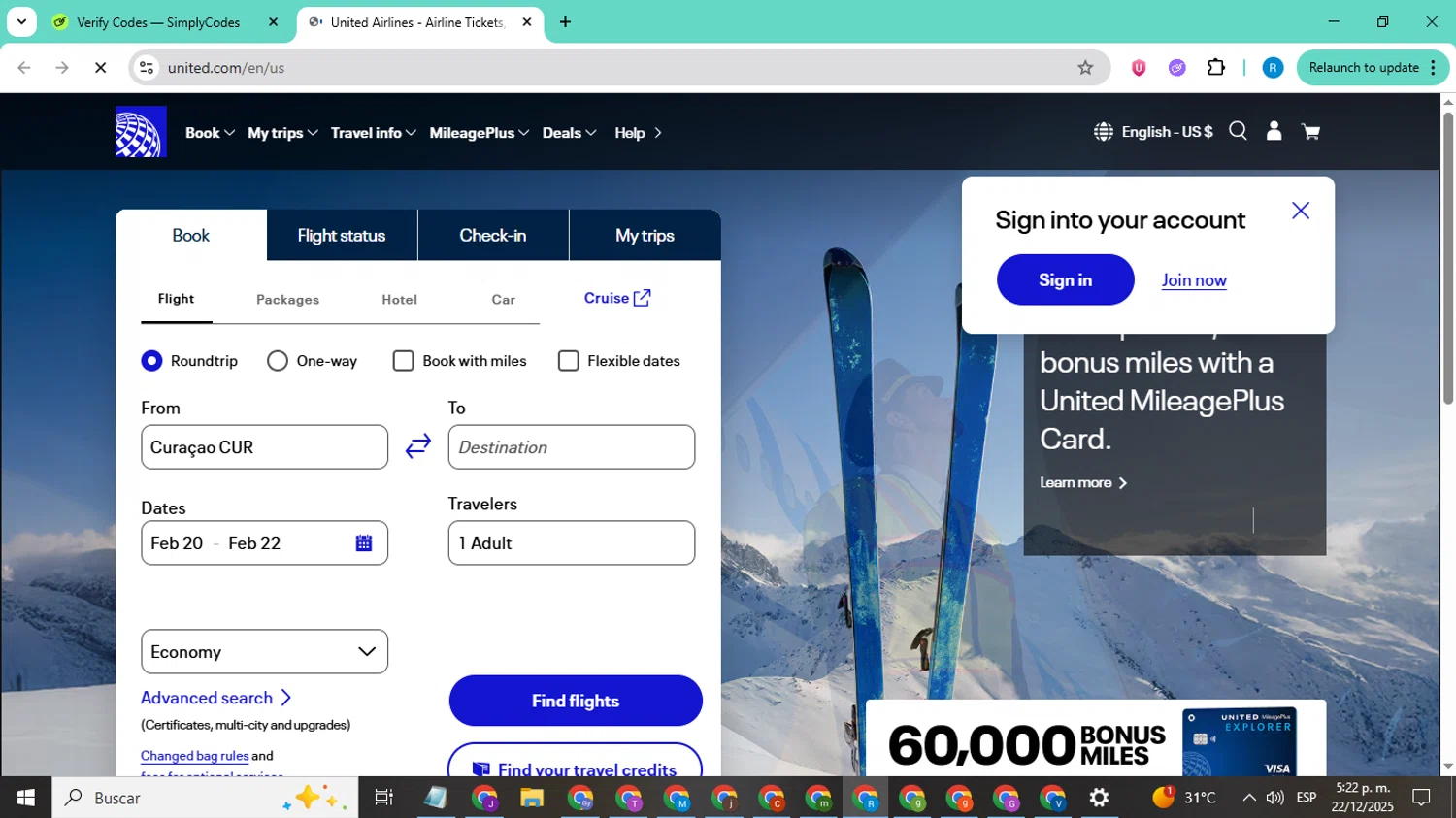1456x818 pixels.
Task: Open Task View on taskbar
Action: tap(383, 798)
